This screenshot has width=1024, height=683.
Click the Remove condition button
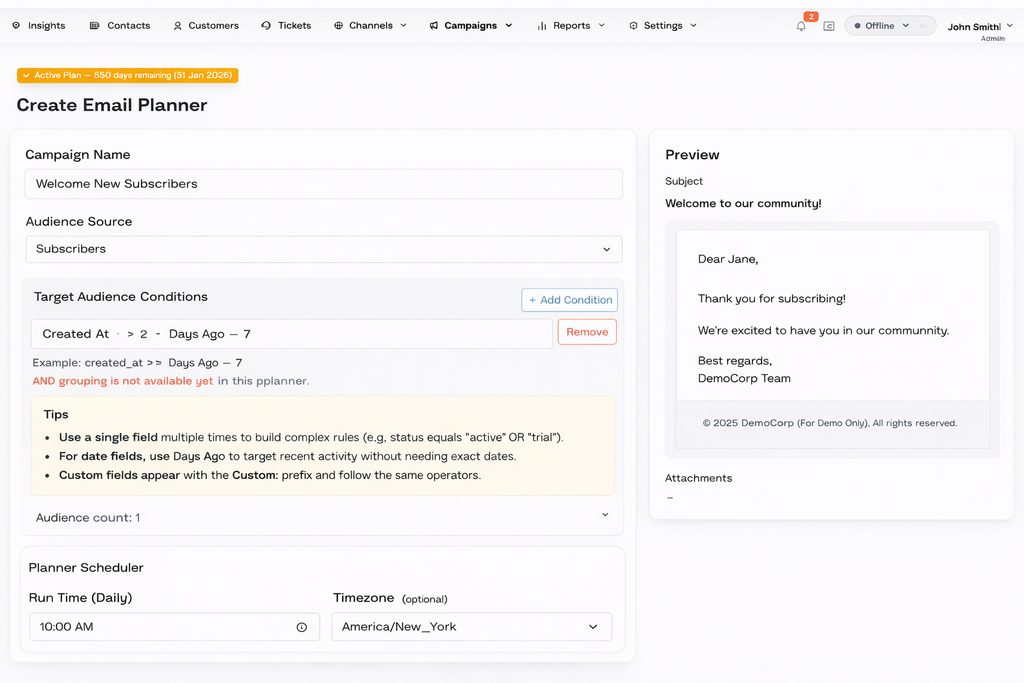[x=587, y=332]
